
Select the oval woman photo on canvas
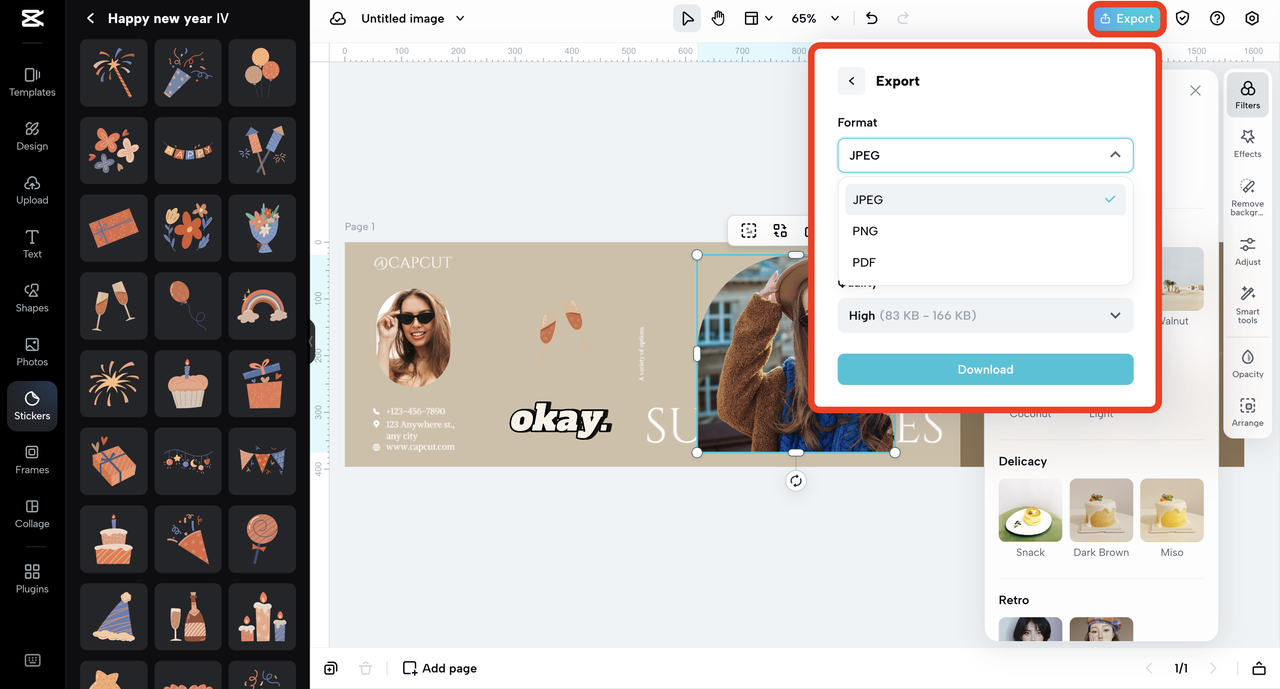pos(413,338)
